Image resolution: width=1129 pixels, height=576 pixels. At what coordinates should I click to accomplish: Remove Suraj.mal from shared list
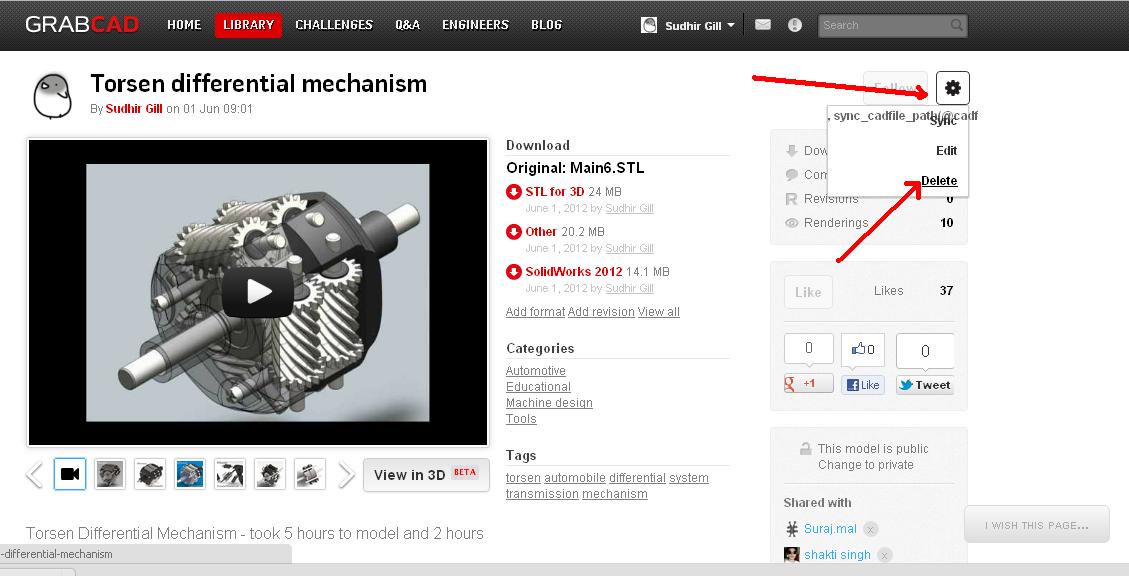871,529
